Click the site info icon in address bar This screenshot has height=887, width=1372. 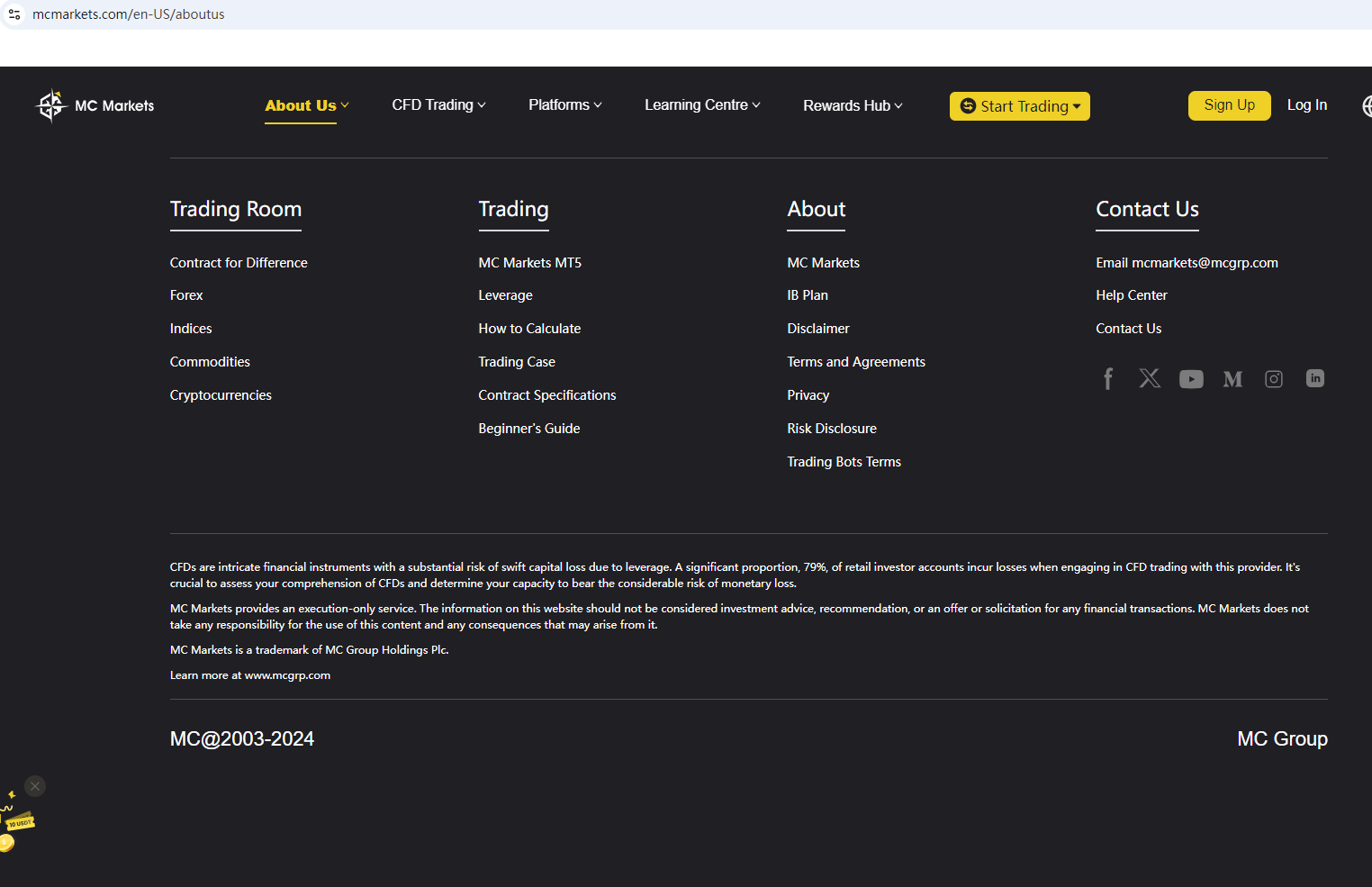point(14,14)
